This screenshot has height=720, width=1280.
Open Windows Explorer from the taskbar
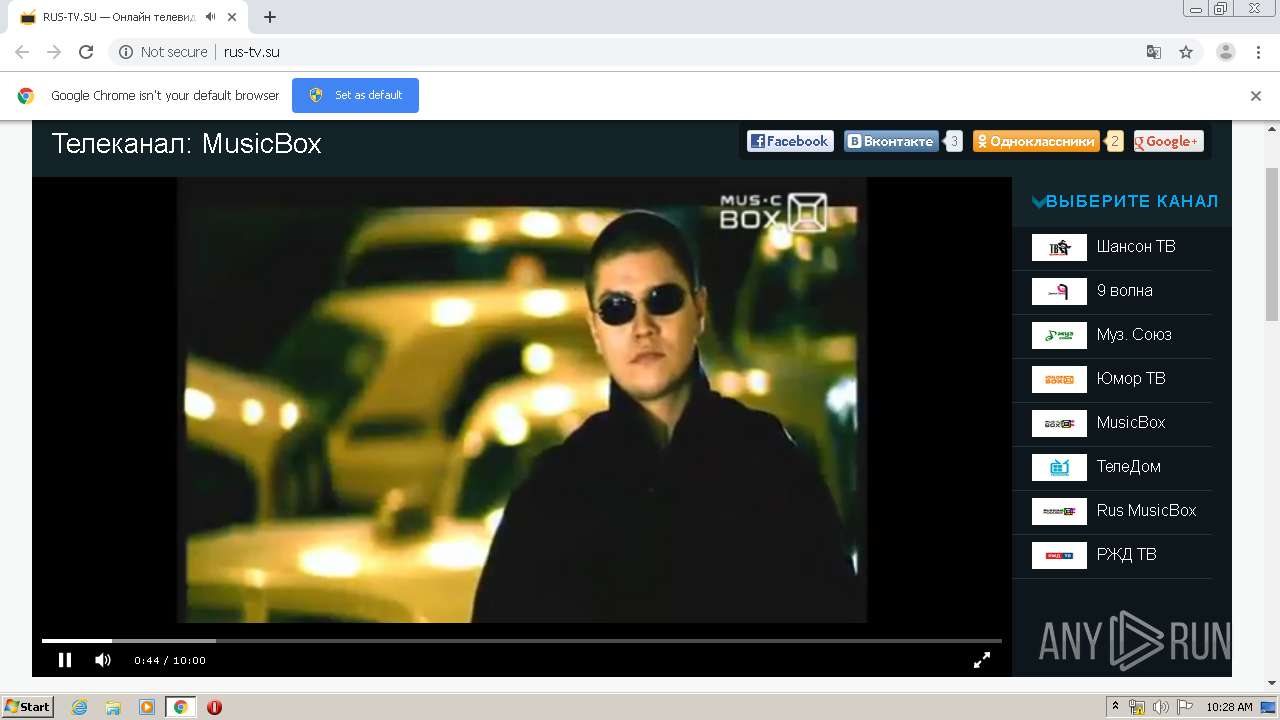(113, 707)
